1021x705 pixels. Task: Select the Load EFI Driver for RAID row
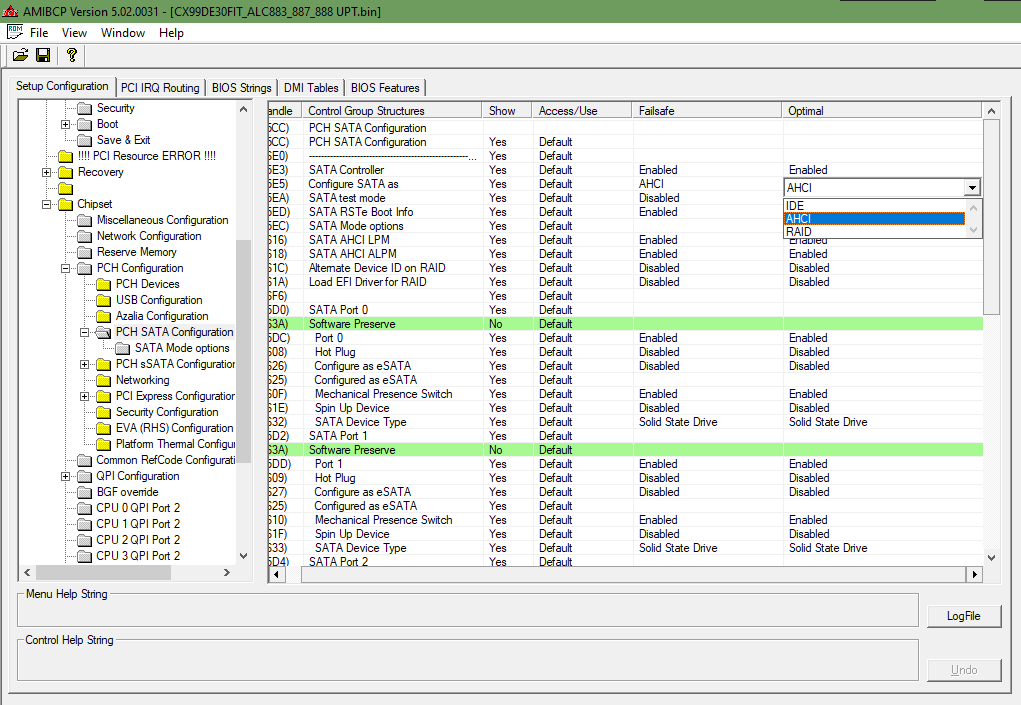(625, 282)
